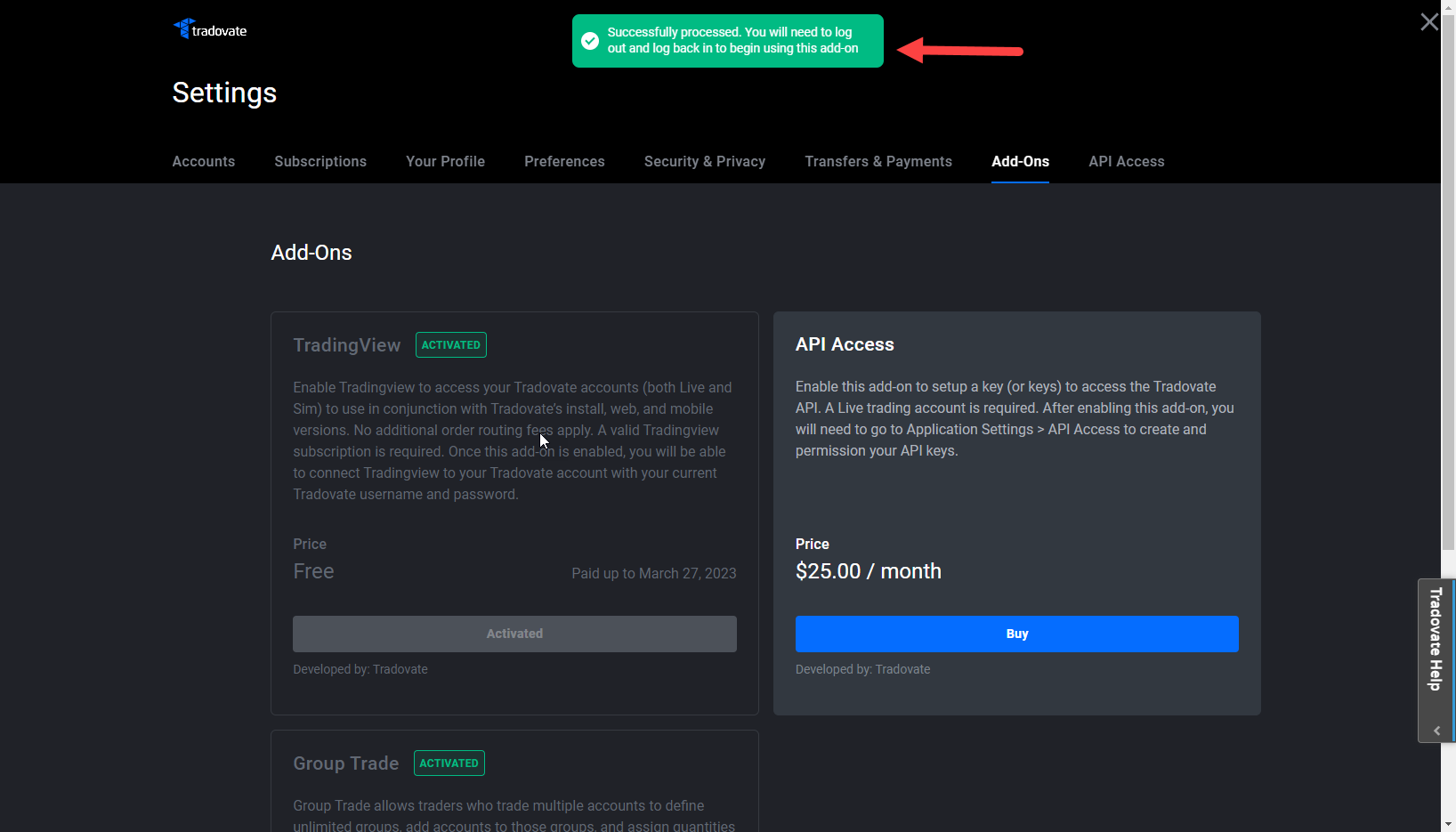Switch to the API Access tab
Viewport: 1456px width, 832px height.
[x=1127, y=161]
